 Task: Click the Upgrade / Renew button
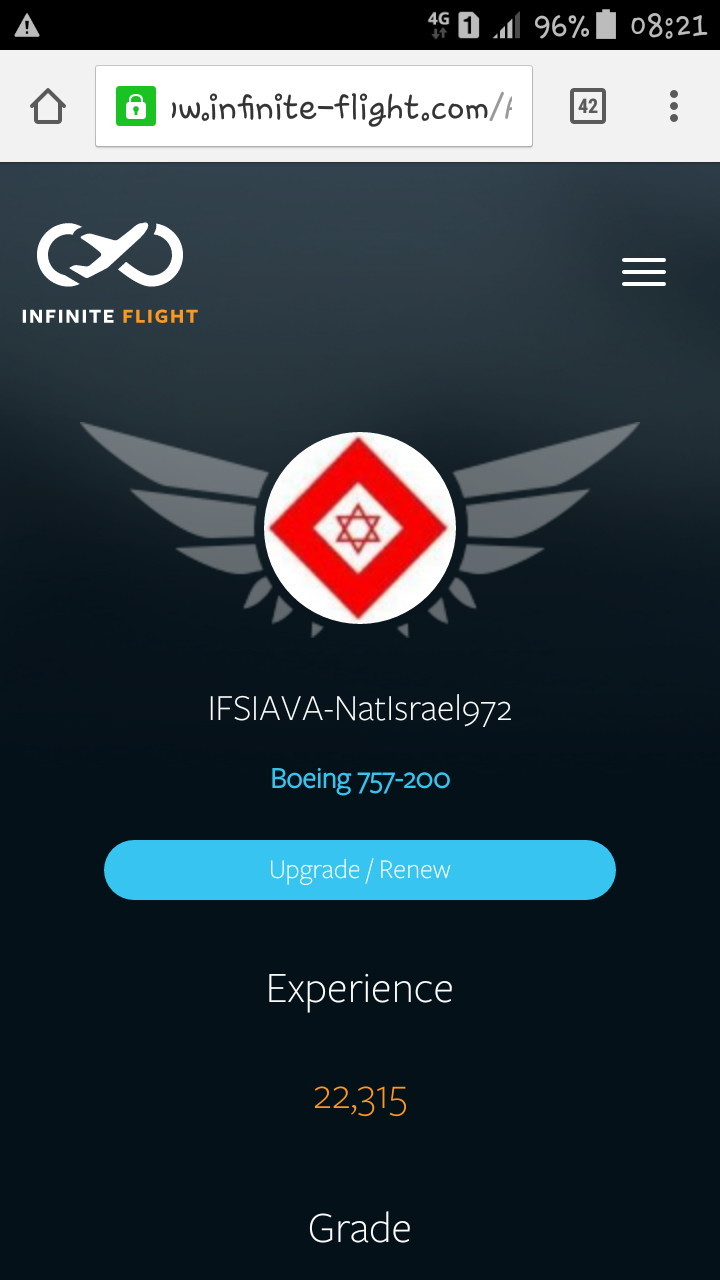pos(360,870)
